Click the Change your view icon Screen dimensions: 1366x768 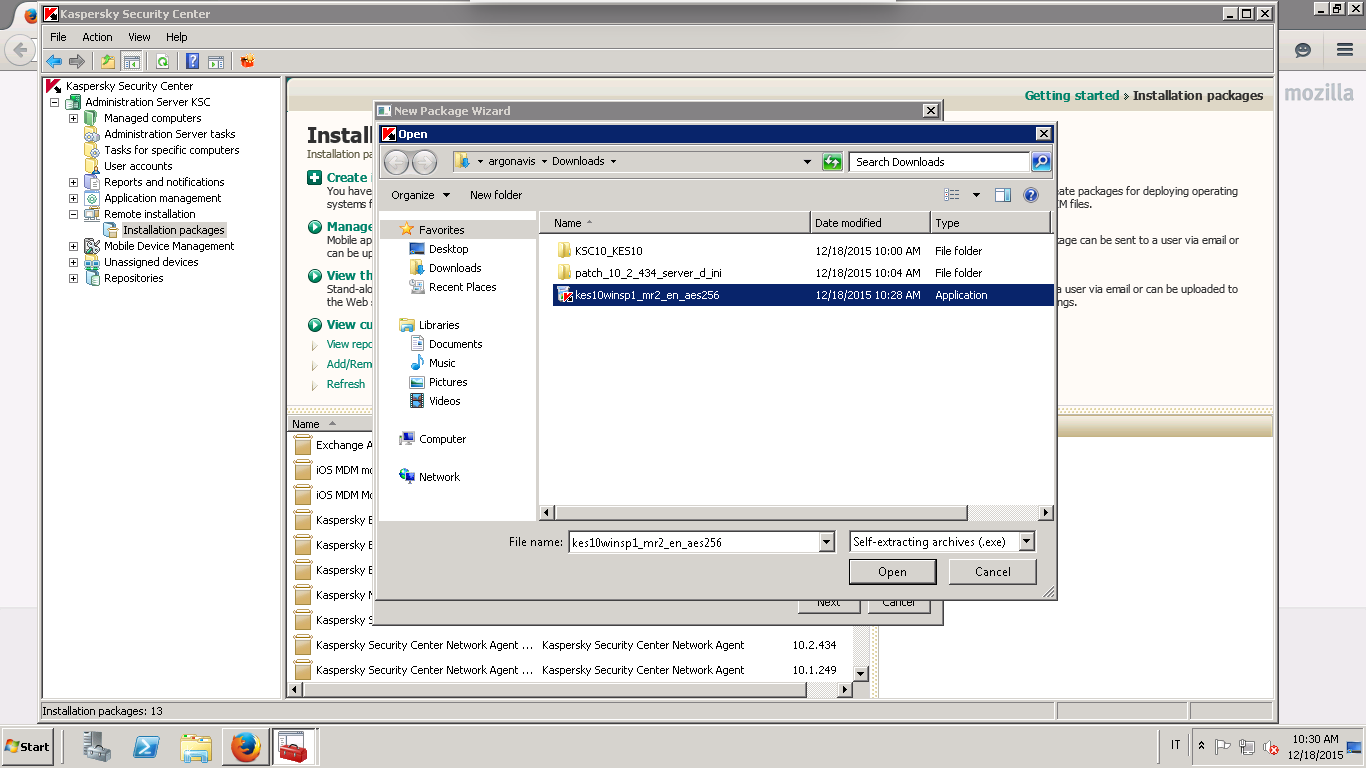952,195
